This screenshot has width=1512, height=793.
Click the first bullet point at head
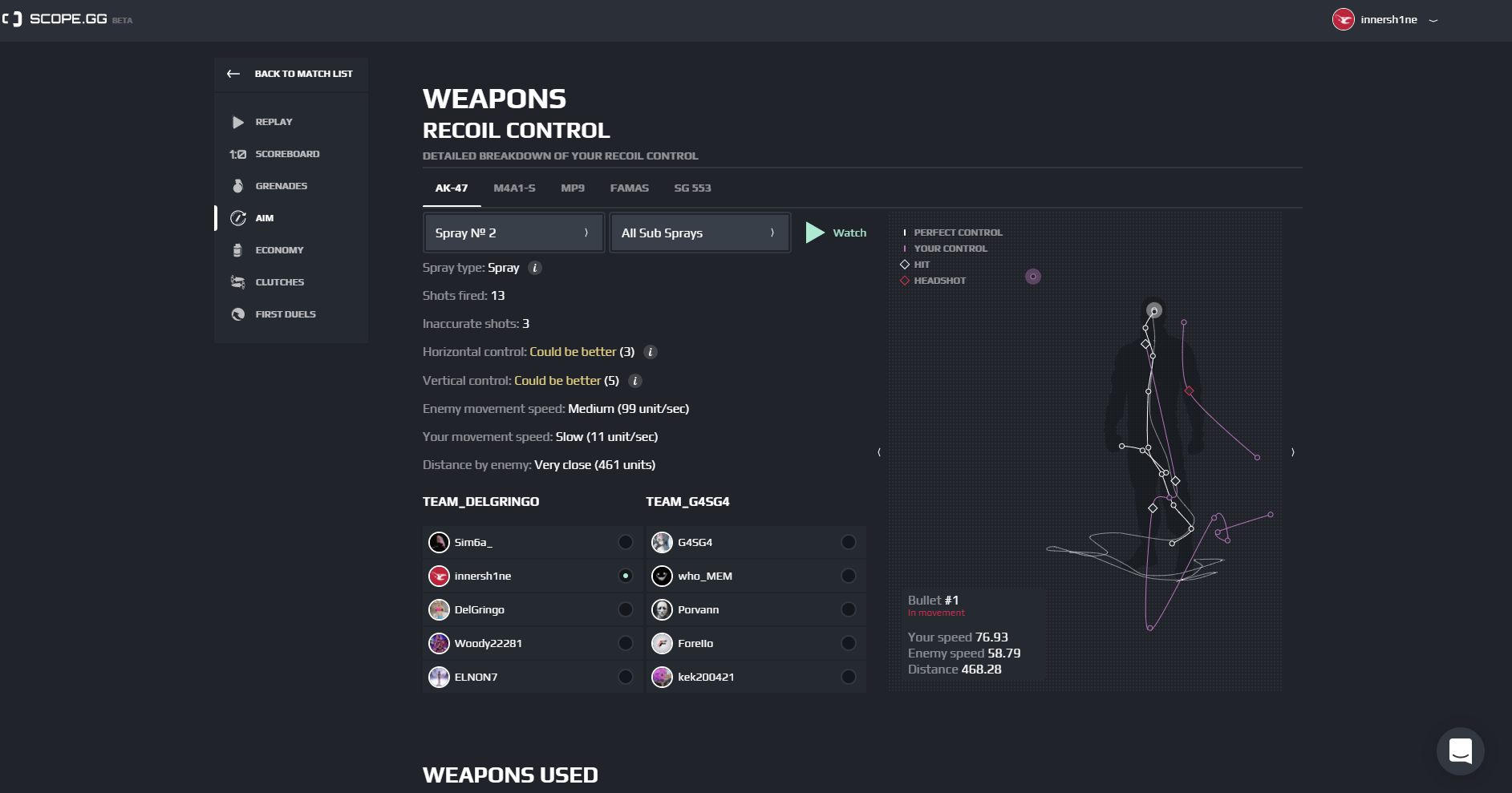(x=1153, y=310)
